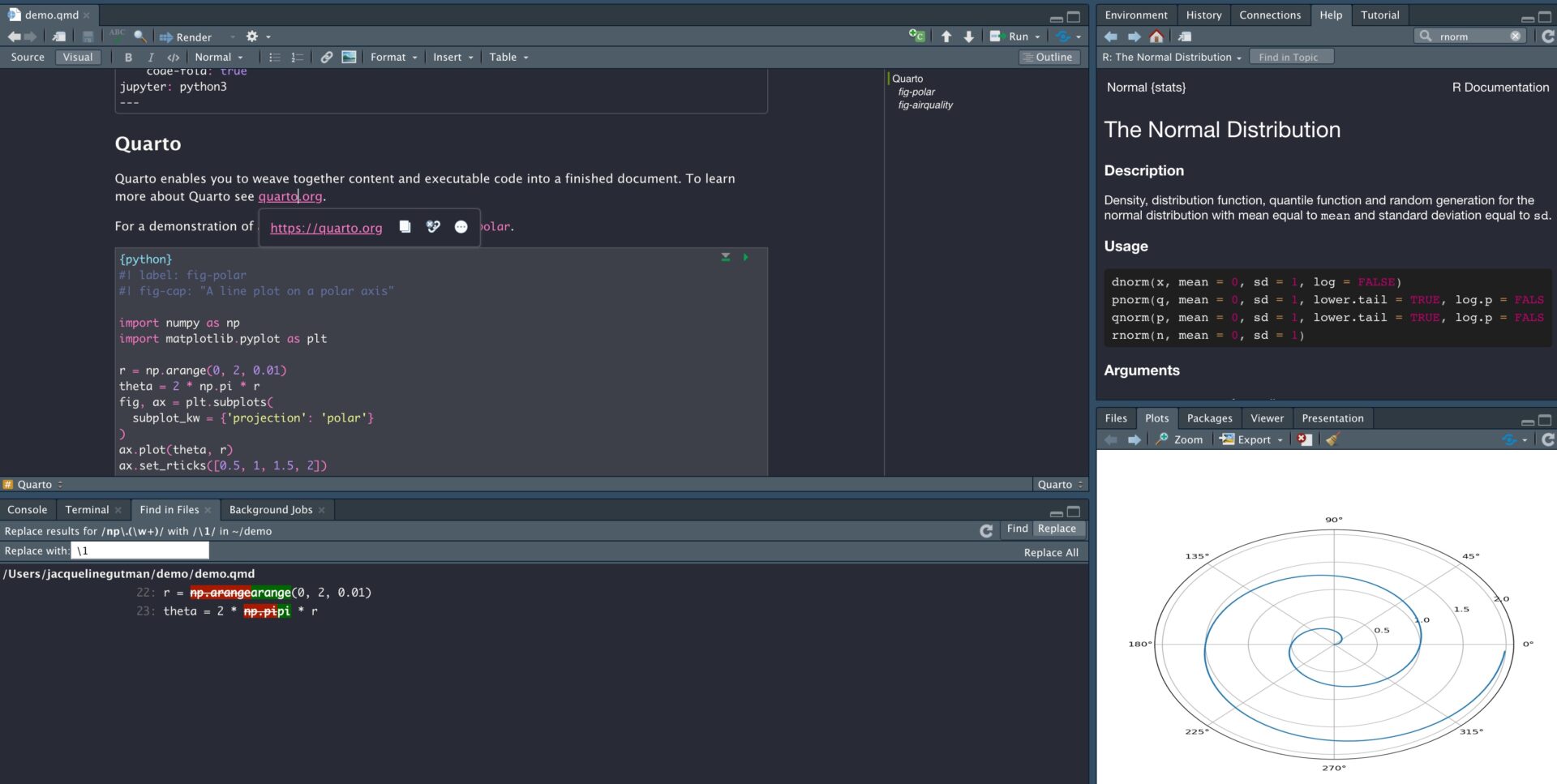The width and height of the screenshot is (1557, 784).
Task: Open the Packages tab
Action: click(x=1209, y=418)
